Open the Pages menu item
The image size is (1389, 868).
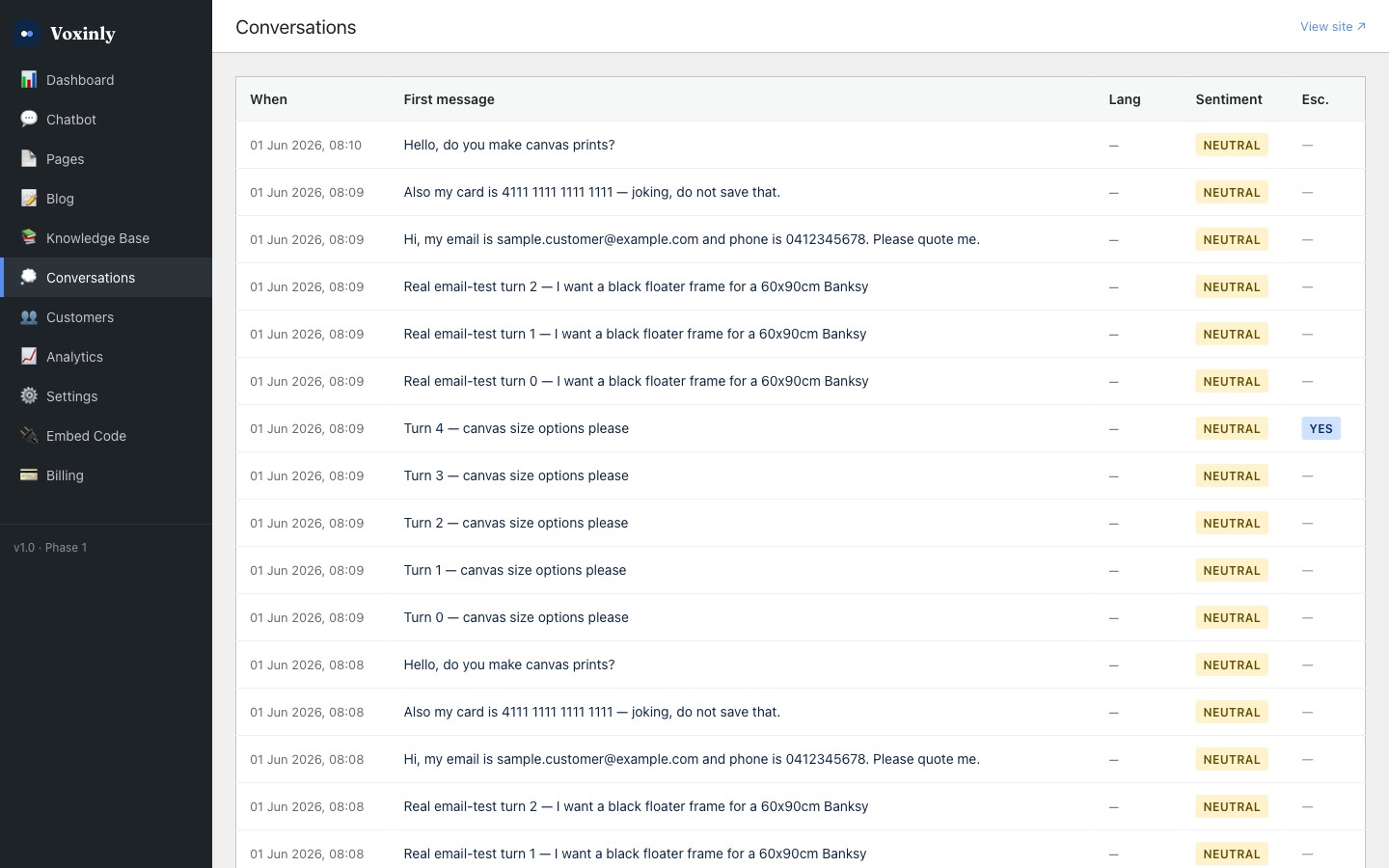[106, 159]
